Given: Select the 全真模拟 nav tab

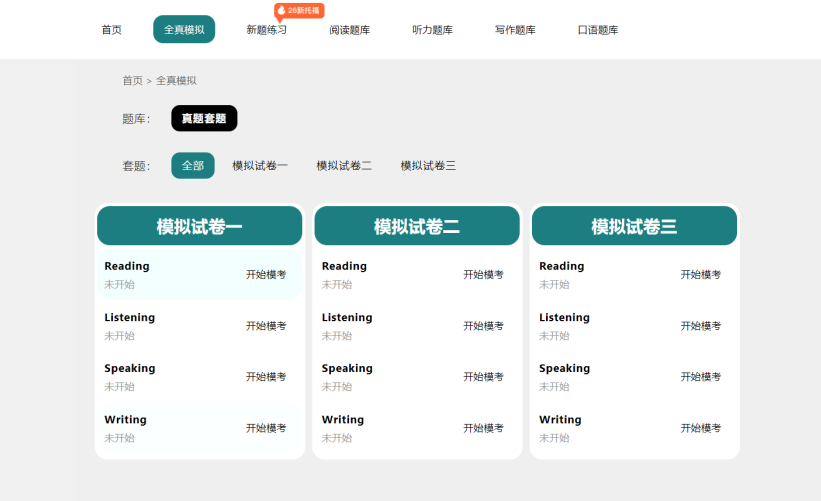Looking at the screenshot, I should [x=184, y=29].
